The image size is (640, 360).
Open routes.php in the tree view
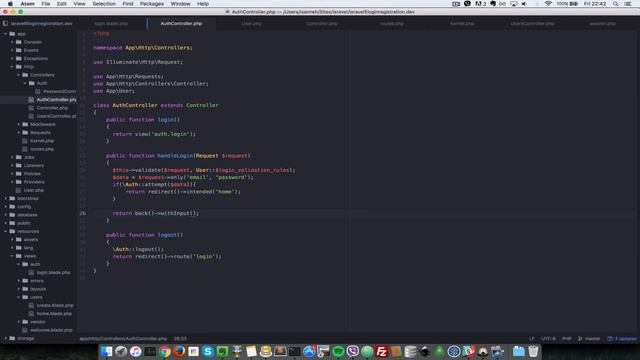(42, 149)
